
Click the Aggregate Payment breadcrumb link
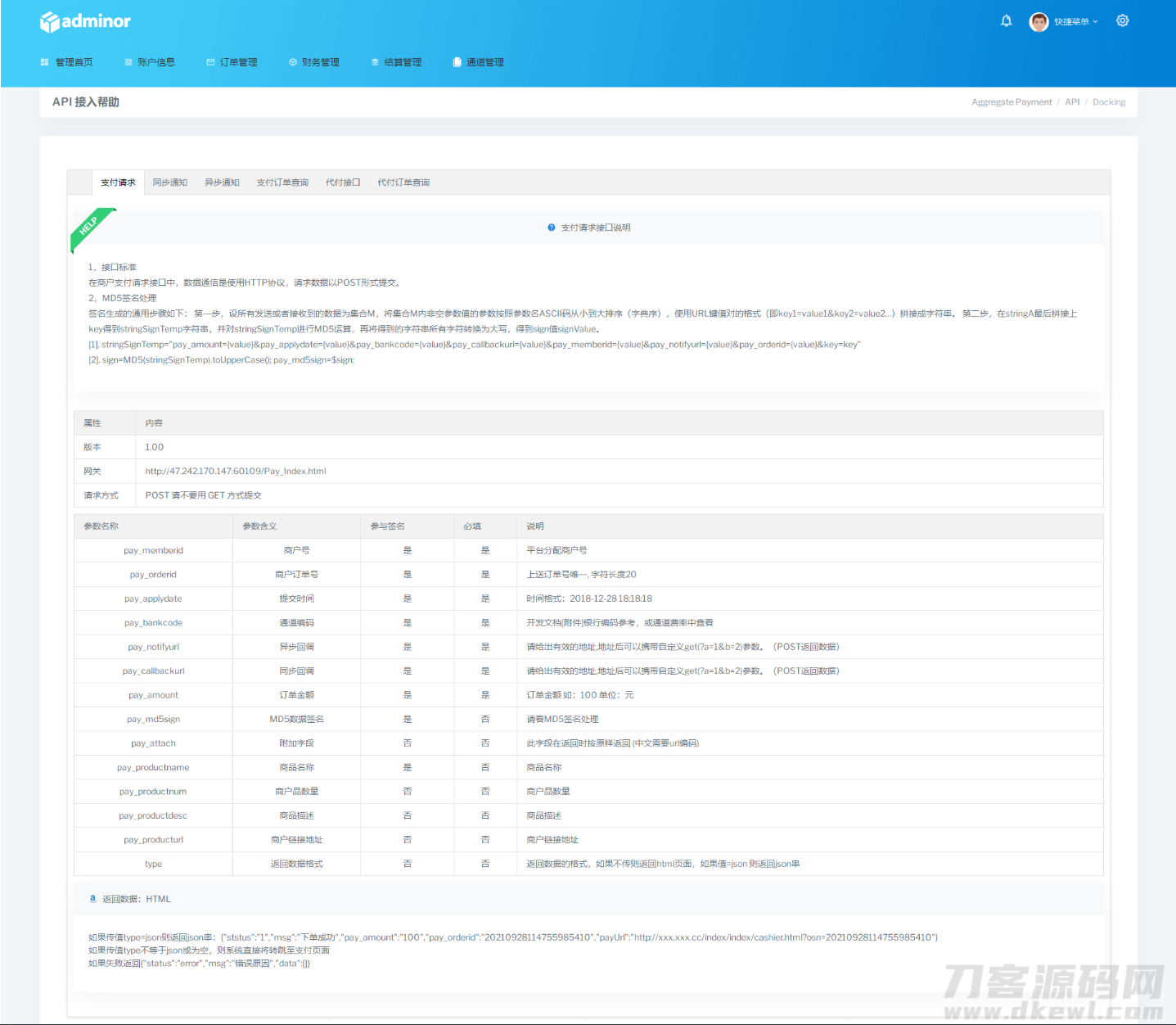1012,102
